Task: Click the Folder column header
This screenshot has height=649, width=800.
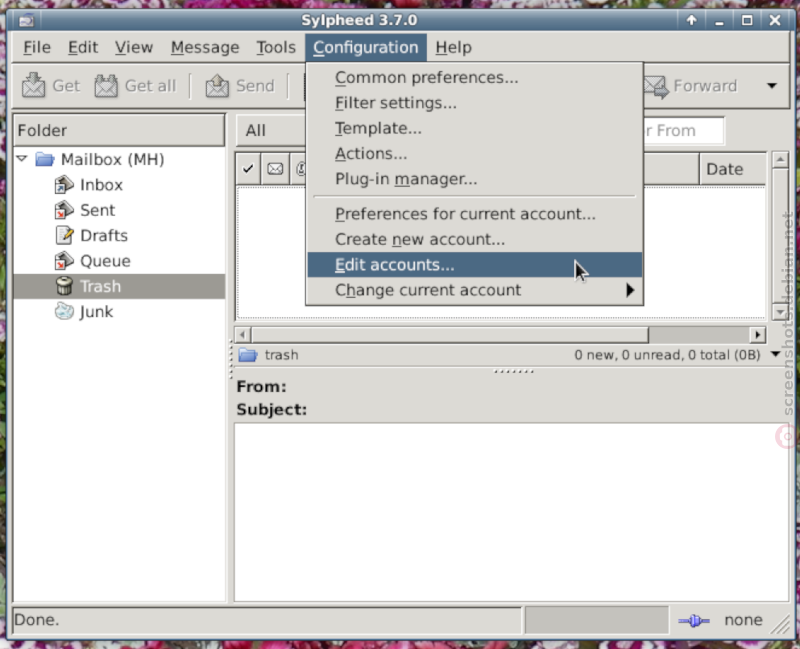Action: pos(119,131)
